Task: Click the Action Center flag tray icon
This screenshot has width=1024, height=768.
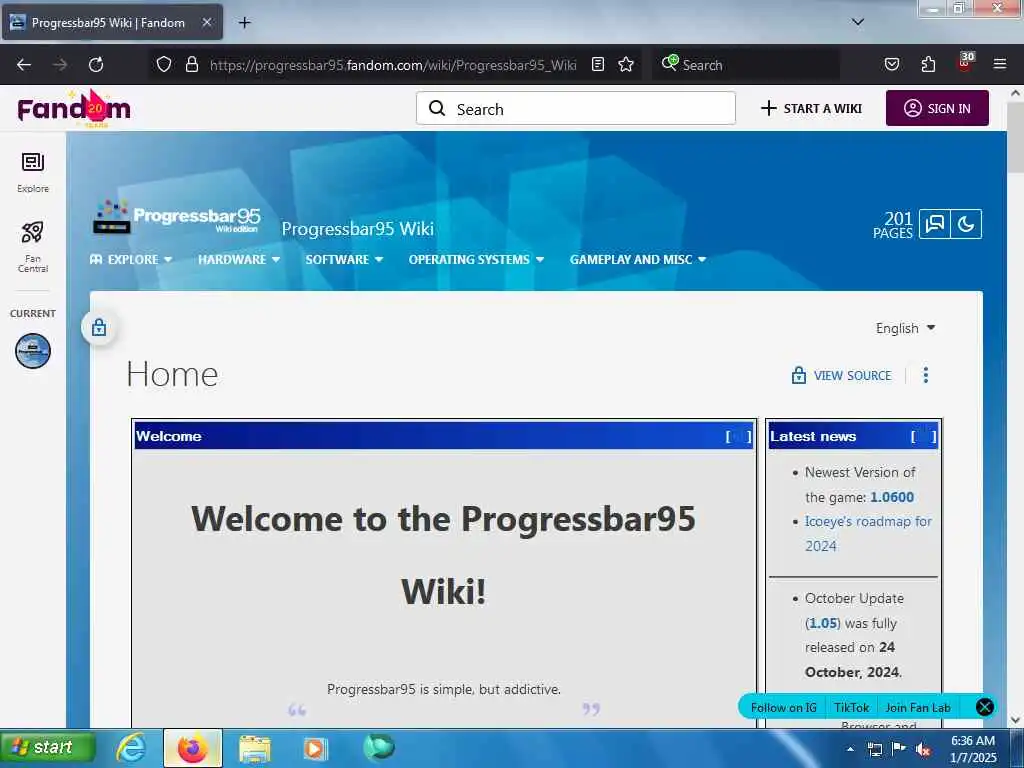Action: click(899, 749)
